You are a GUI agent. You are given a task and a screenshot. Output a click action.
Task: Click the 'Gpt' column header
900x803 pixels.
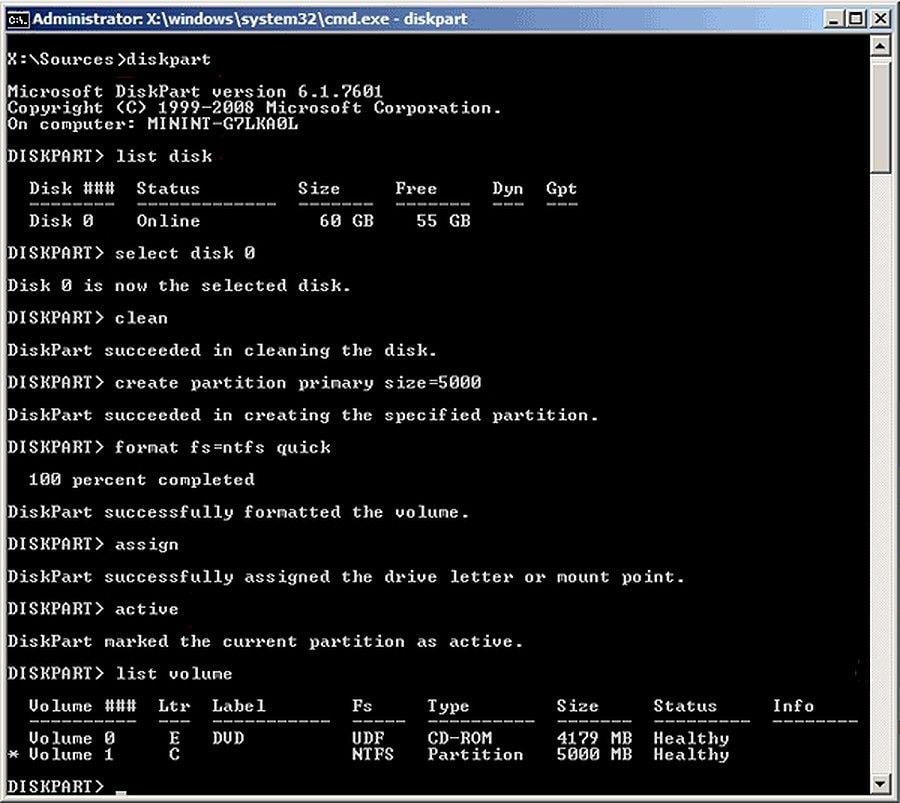(x=561, y=188)
